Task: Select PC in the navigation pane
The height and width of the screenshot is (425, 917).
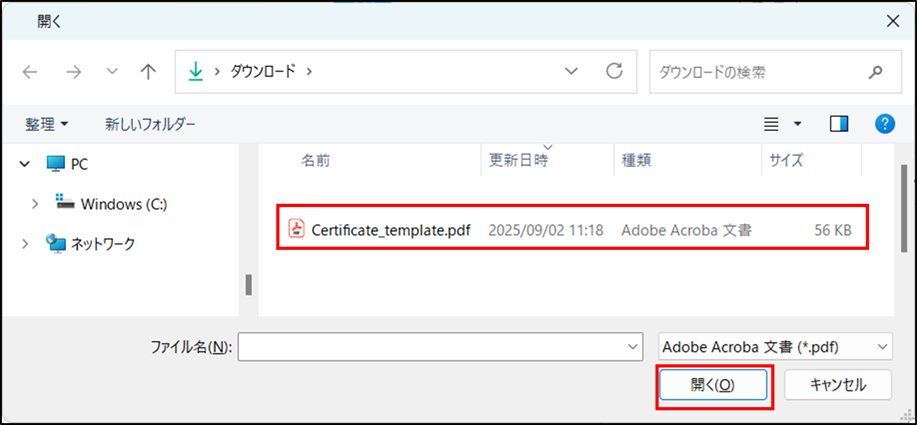Action: point(67,165)
